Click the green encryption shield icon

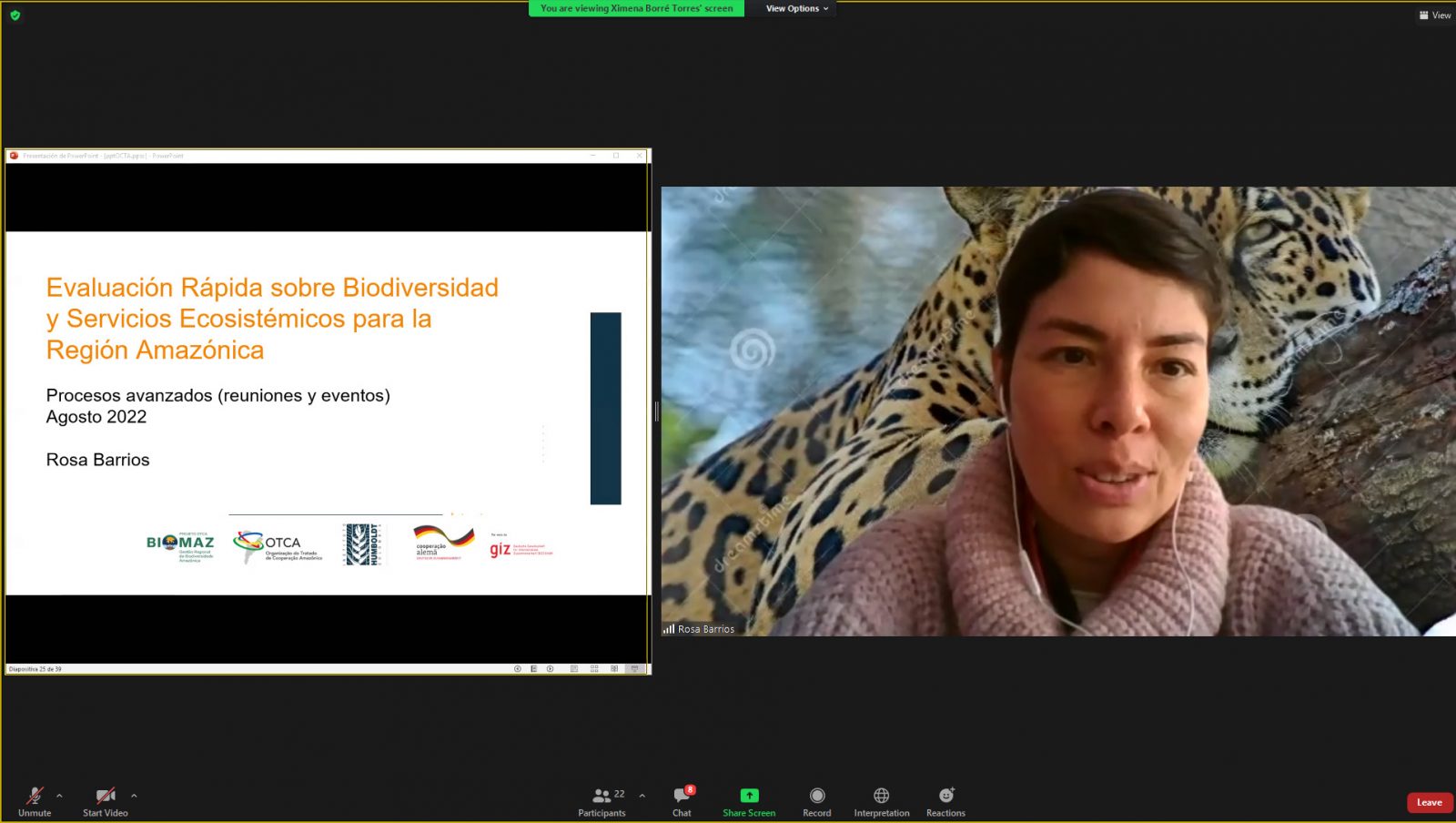(x=15, y=15)
